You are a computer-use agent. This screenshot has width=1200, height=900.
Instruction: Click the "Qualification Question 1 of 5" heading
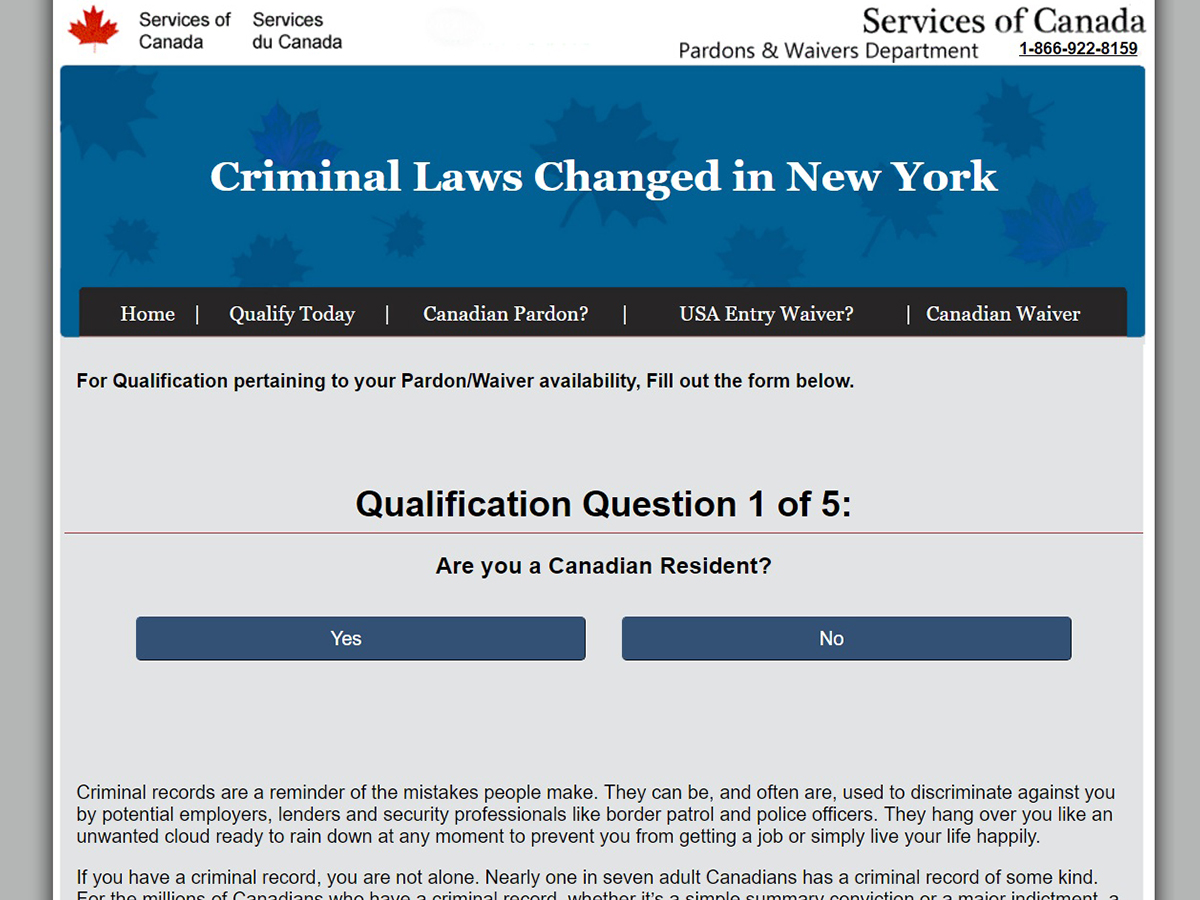point(603,504)
